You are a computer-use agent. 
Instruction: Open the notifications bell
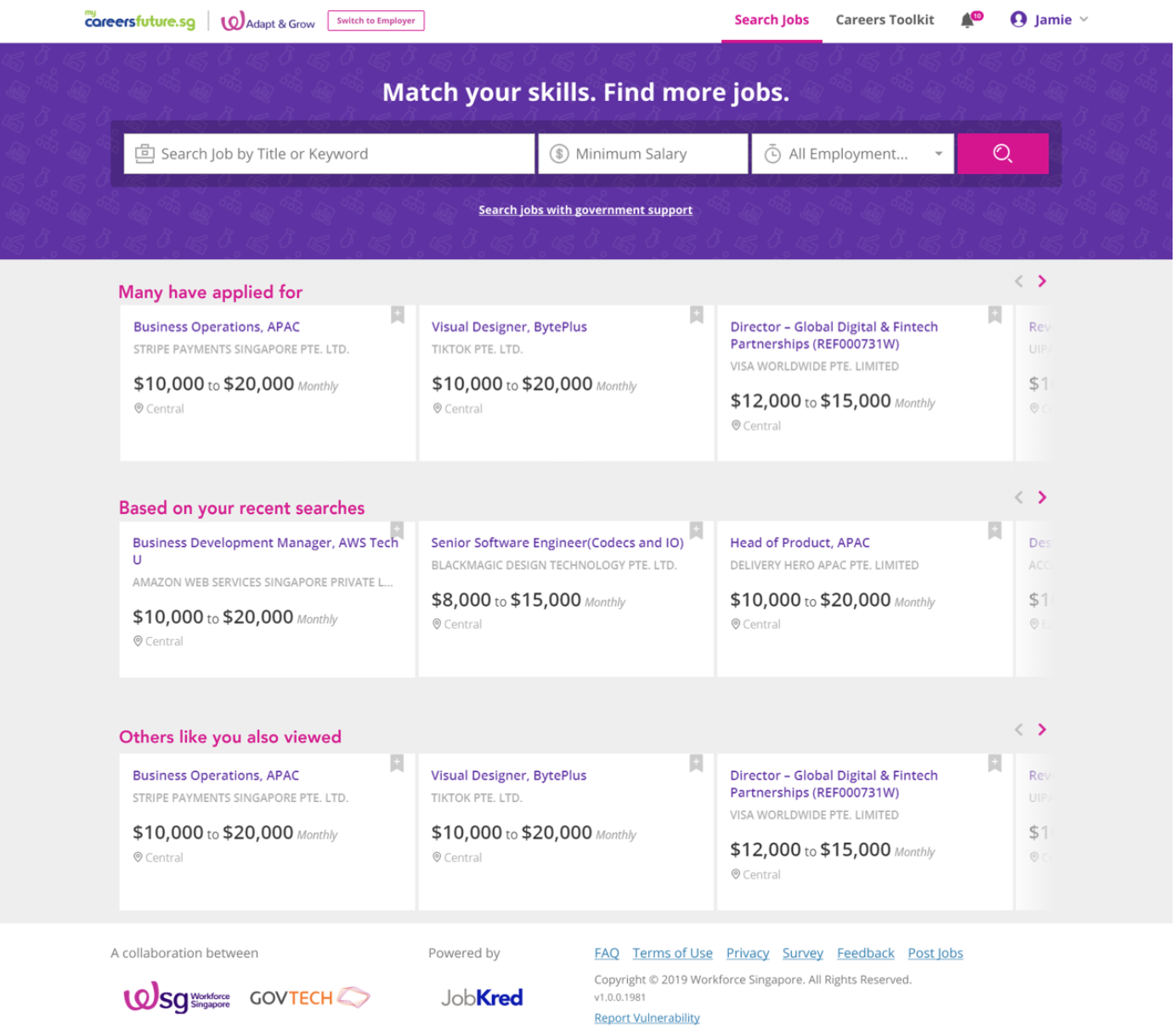click(970, 20)
